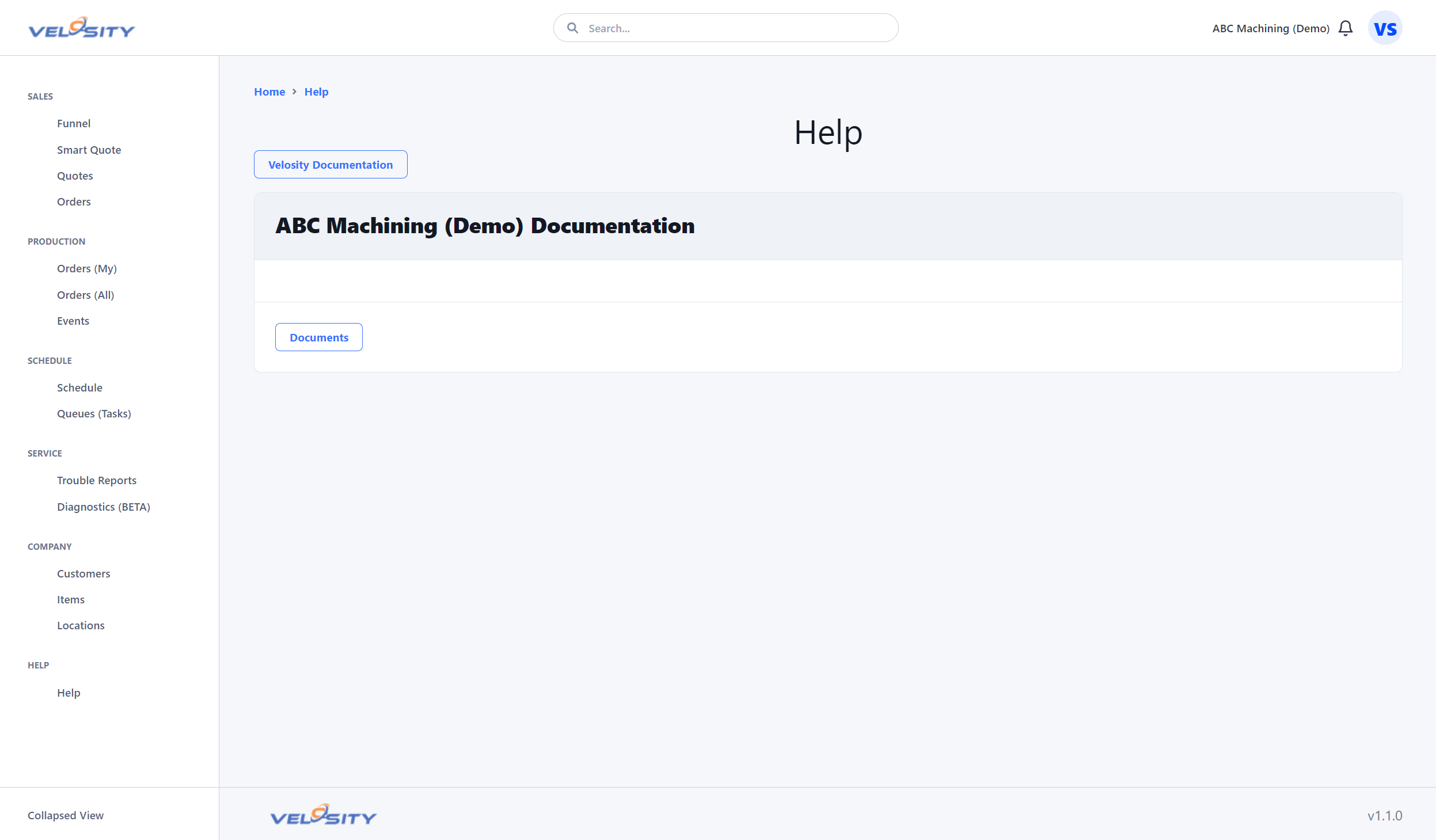Click the Velosity logo in the header
This screenshot has height=840, width=1436.
82,28
